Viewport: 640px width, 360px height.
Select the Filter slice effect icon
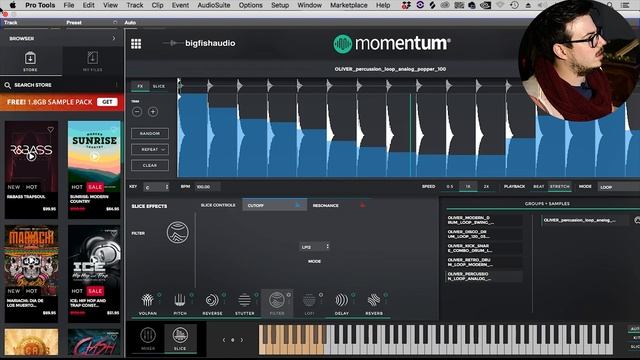tap(277, 300)
